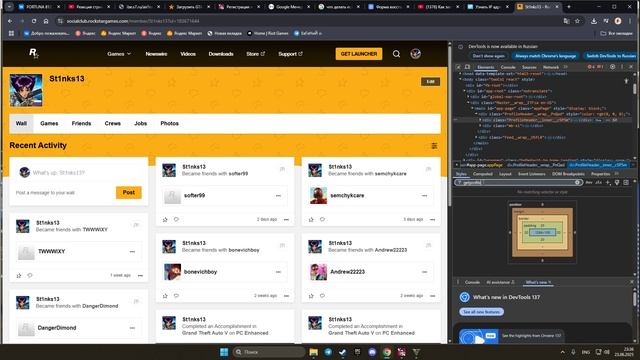This screenshot has height=360, width=640.
Task: Click Always match Chrome's language
Action: pos(546,56)
